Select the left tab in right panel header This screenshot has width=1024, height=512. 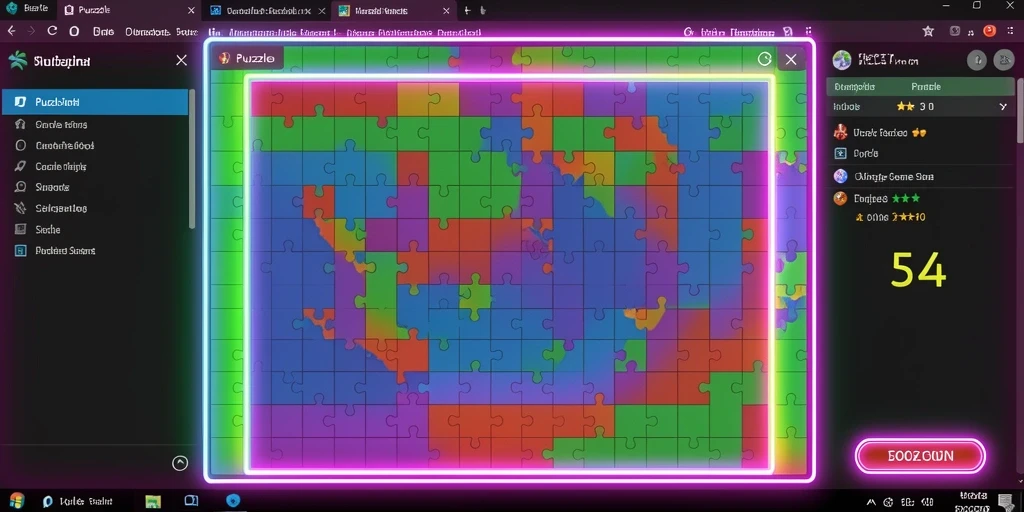(x=854, y=86)
